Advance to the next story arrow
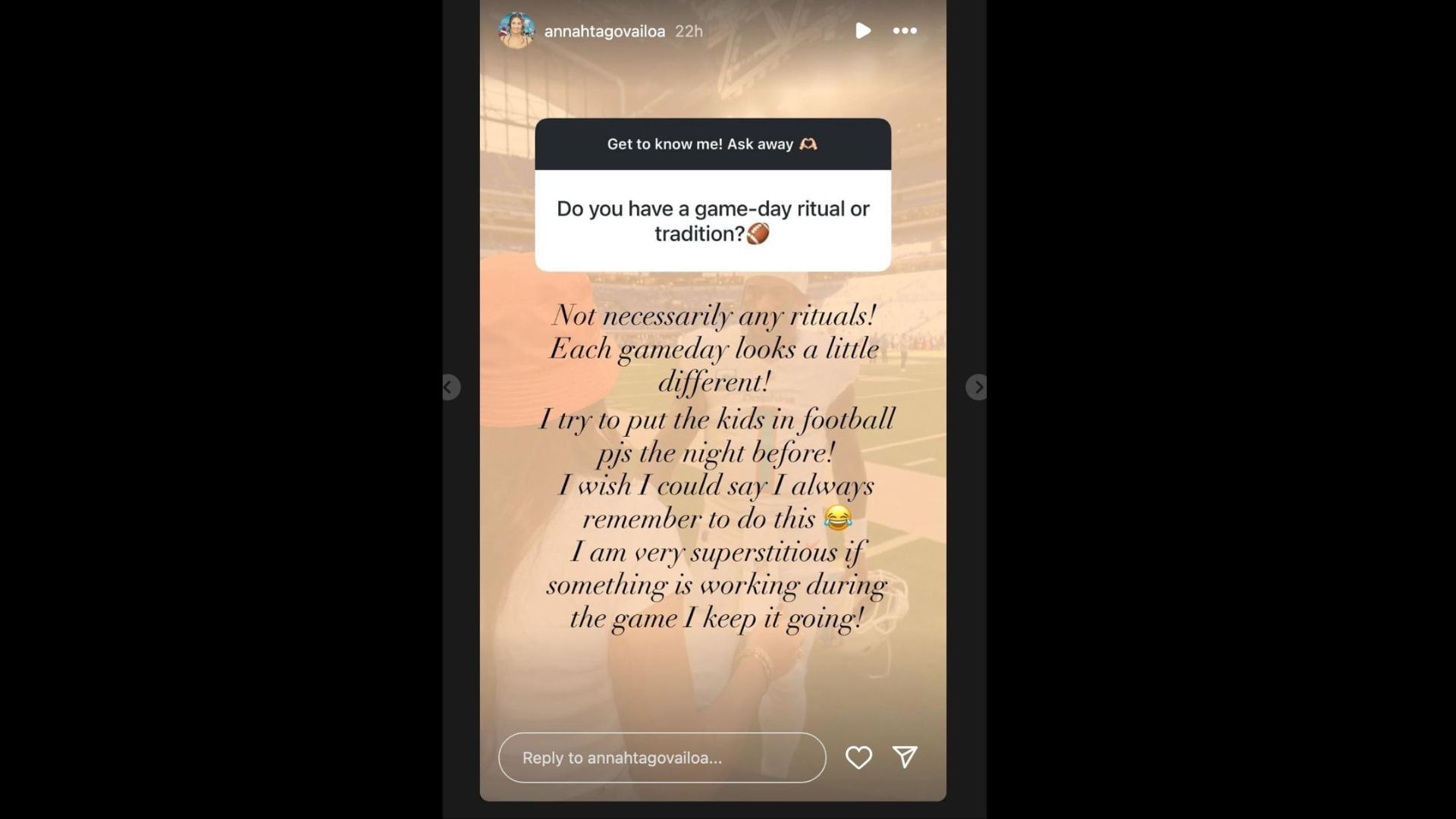Viewport: 1456px width, 819px height. (977, 388)
